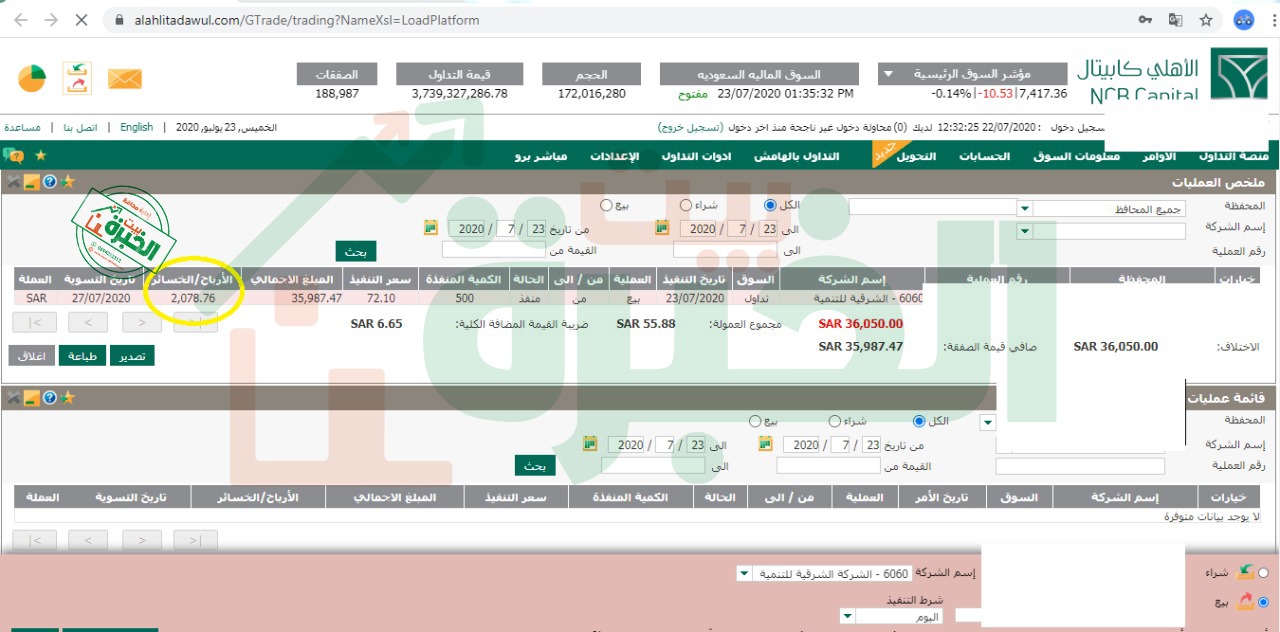Select بيع radio in ملخص العمليات filter
This screenshot has width=1280, height=632.
pyautogui.click(x=606, y=206)
